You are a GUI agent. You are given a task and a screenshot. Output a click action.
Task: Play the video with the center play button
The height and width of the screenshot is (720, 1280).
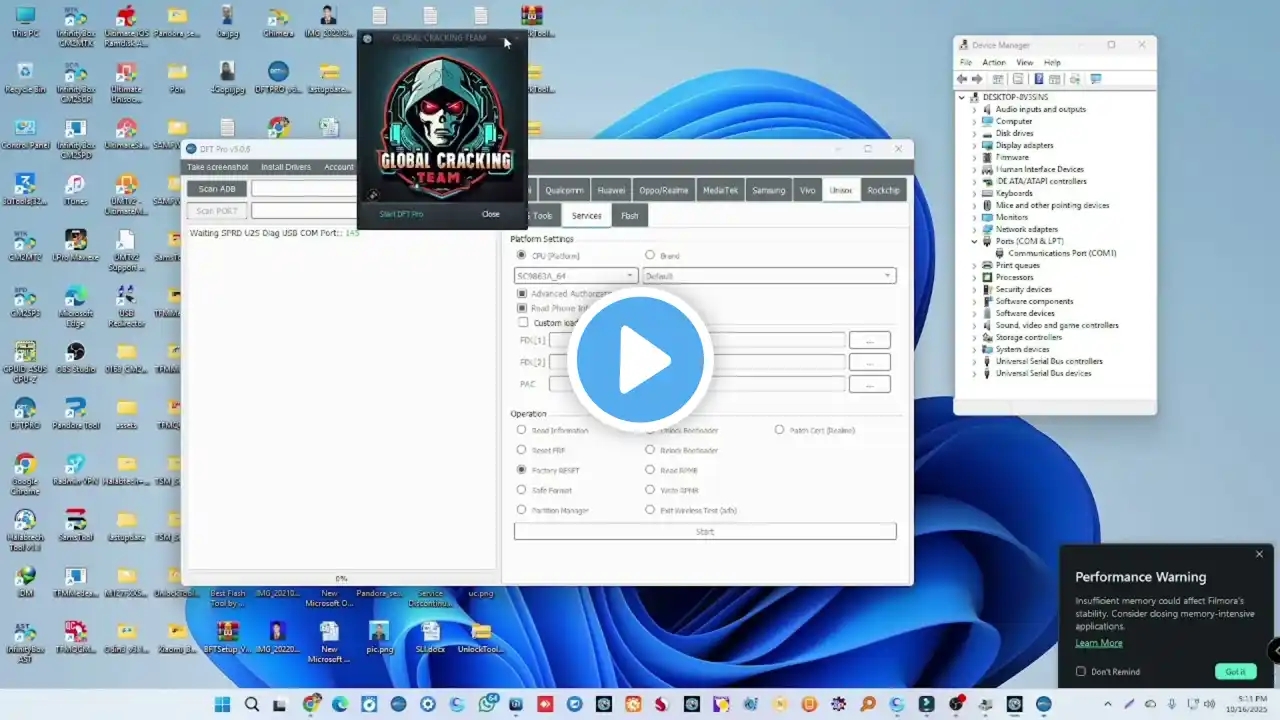pyautogui.click(x=640, y=360)
